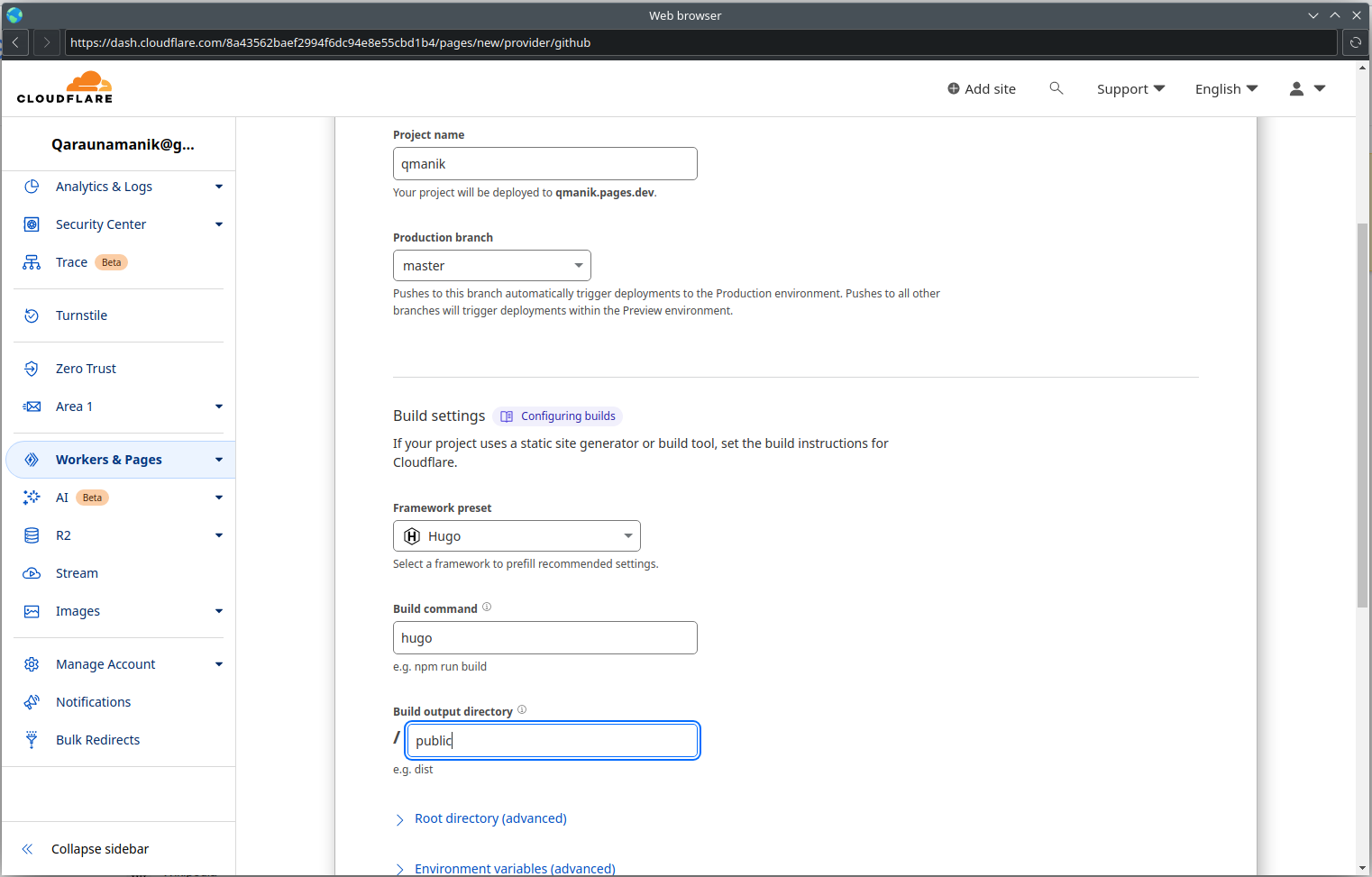This screenshot has width=1372, height=877.
Task: Expand the English language dropdown
Action: [1225, 88]
